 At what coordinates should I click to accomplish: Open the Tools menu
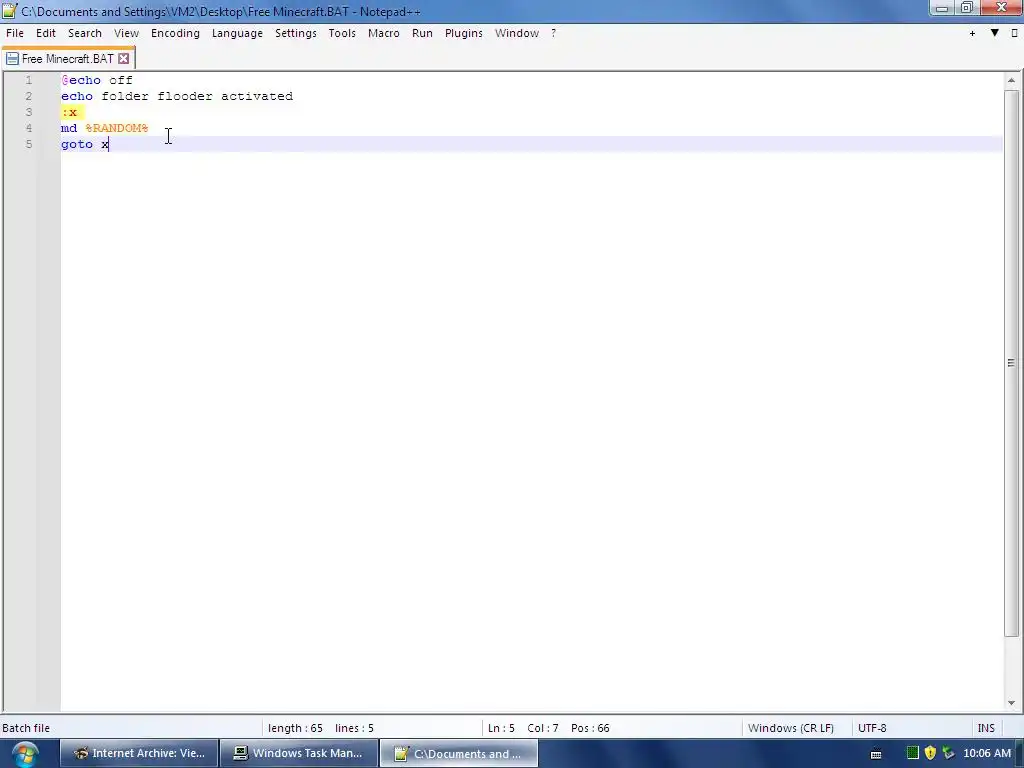click(342, 33)
